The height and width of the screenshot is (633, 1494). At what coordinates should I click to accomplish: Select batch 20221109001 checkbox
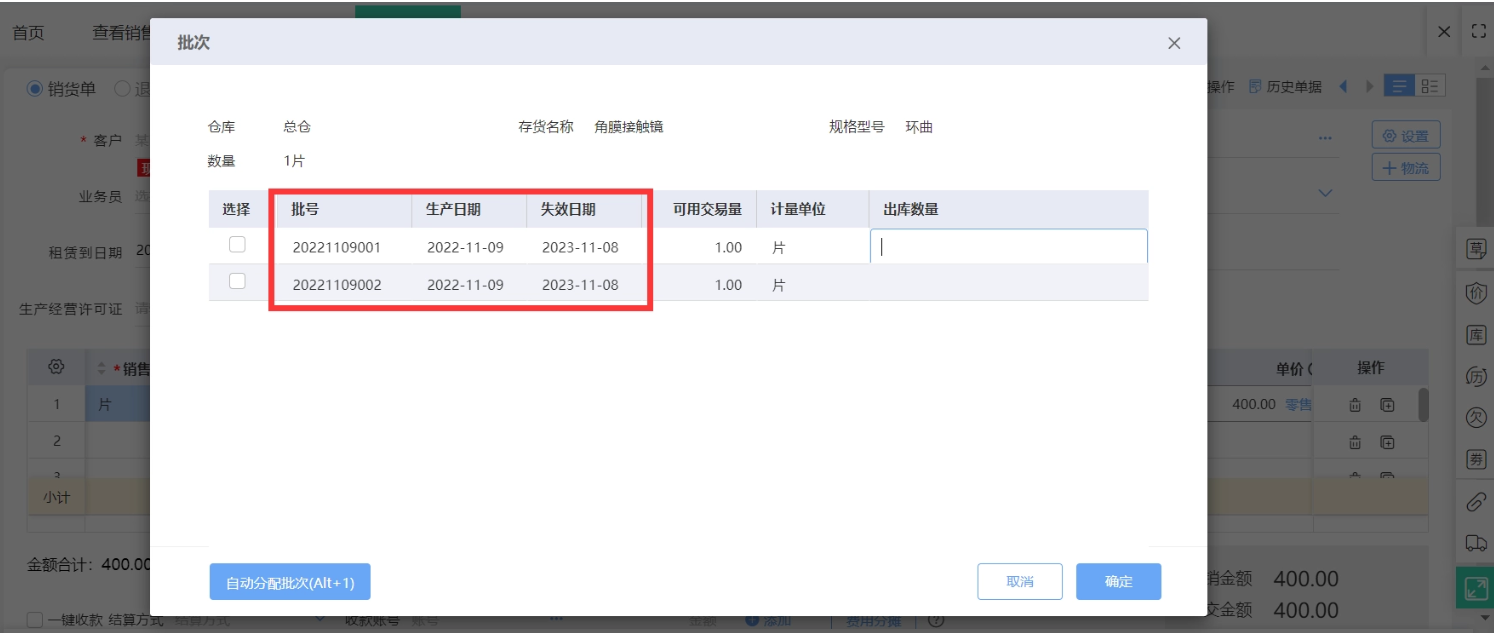click(237, 245)
